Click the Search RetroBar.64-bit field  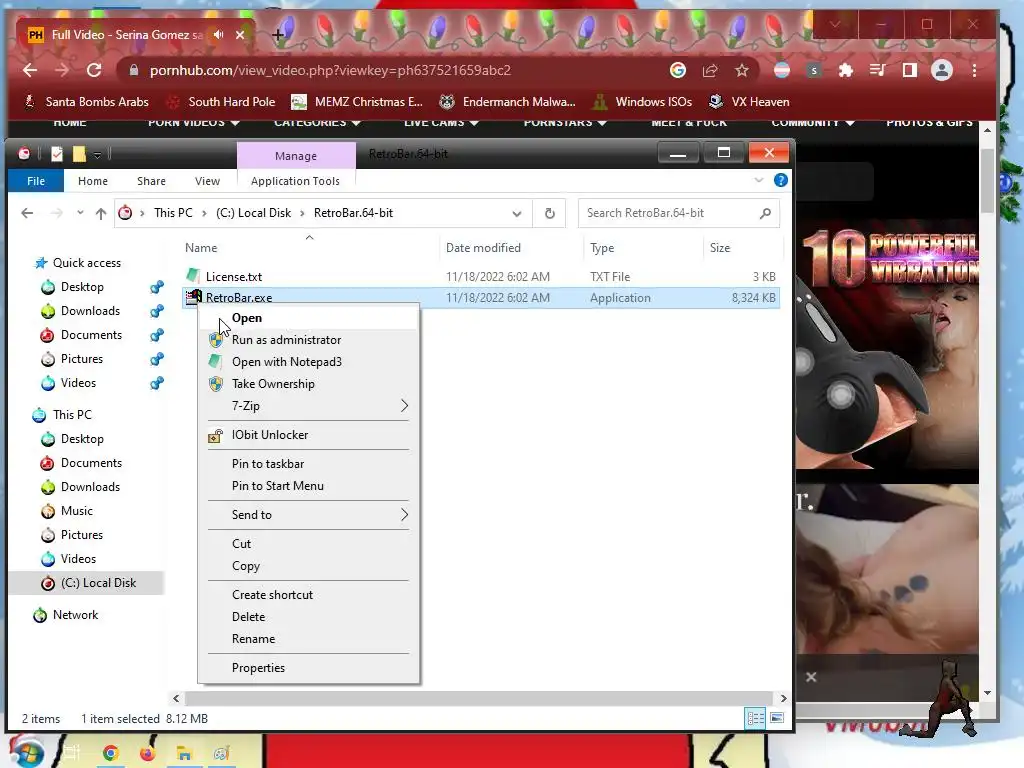click(679, 213)
